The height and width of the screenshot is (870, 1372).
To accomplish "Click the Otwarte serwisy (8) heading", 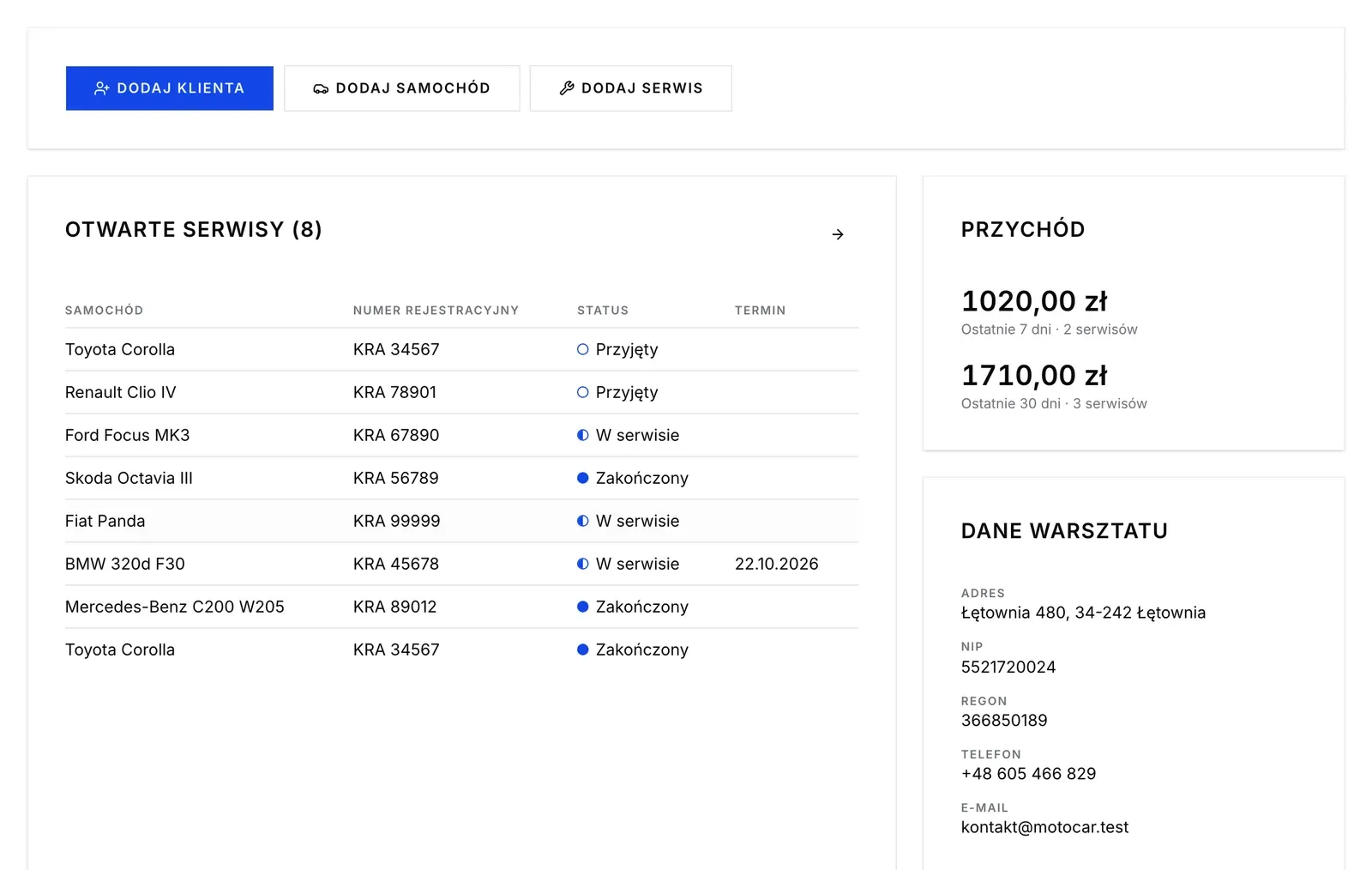I will [x=194, y=230].
